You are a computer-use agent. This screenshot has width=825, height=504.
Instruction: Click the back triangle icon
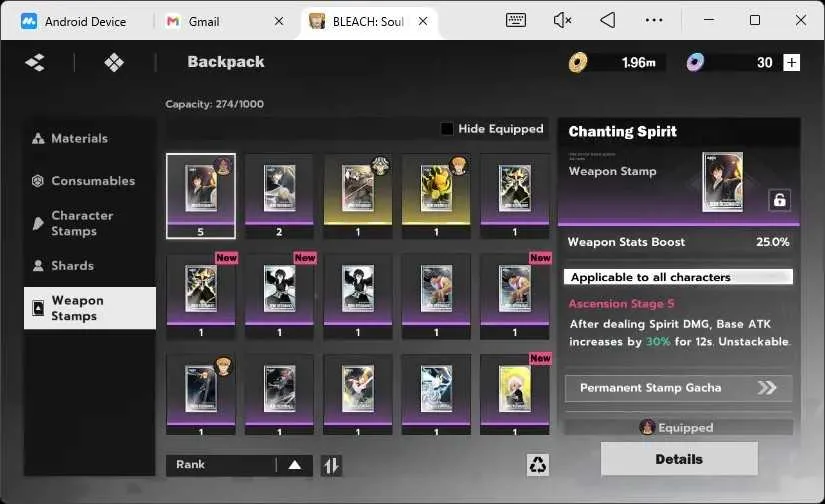click(608, 21)
